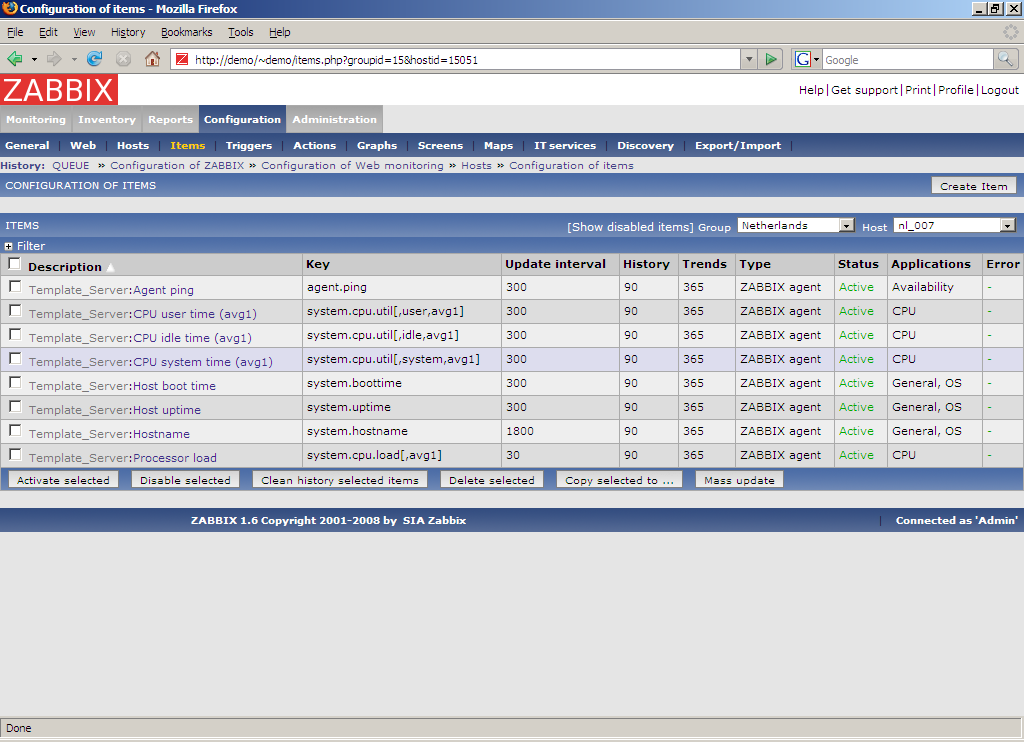Click Activate selected button
The height and width of the screenshot is (742, 1024).
tap(63, 480)
